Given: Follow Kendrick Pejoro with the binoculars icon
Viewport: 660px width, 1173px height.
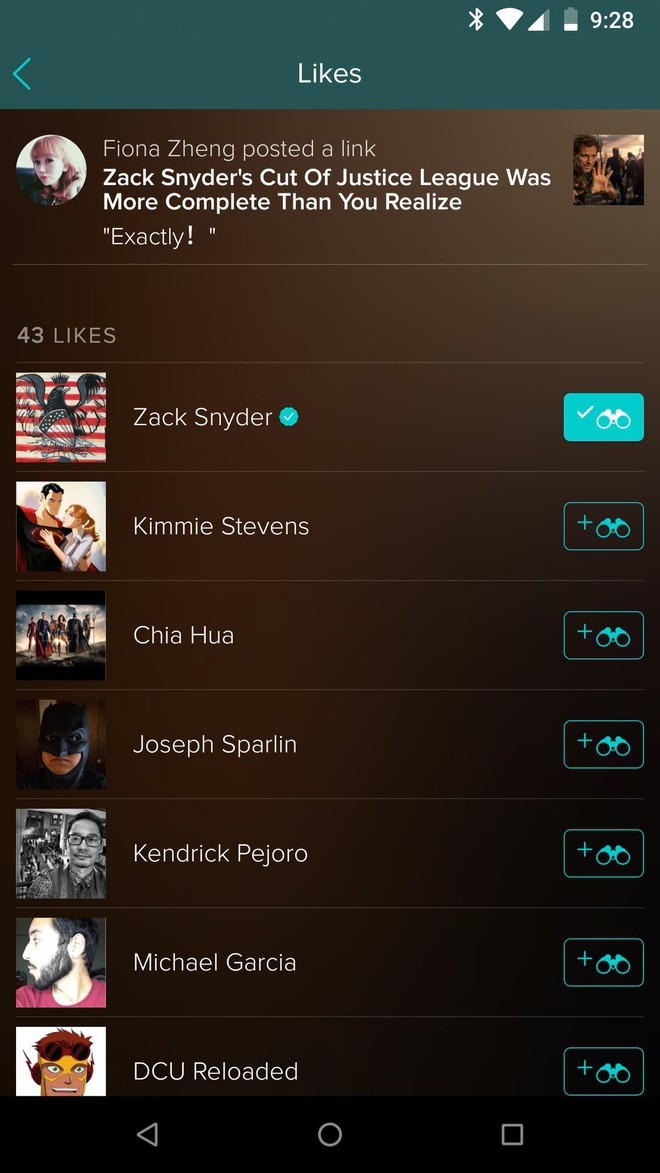Looking at the screenshot, I should click(603, 854).
